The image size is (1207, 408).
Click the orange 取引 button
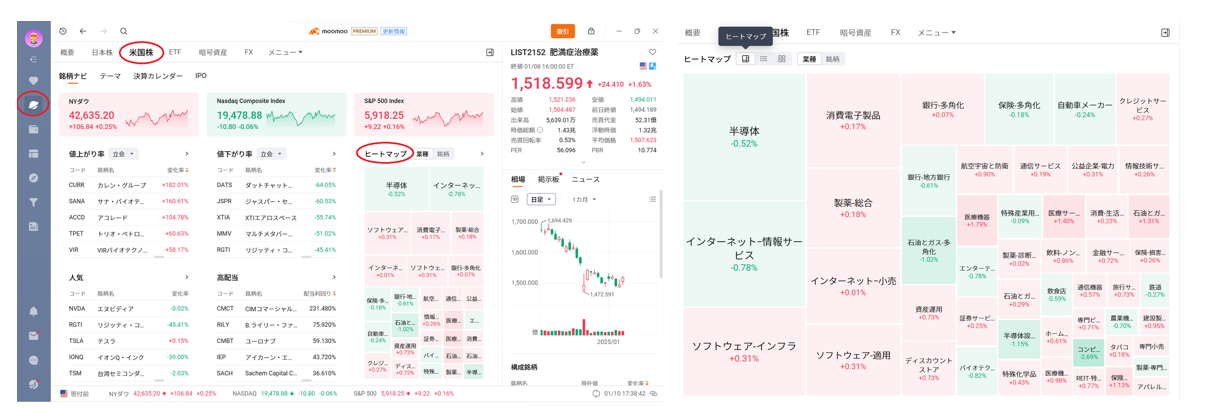[563, 32]
